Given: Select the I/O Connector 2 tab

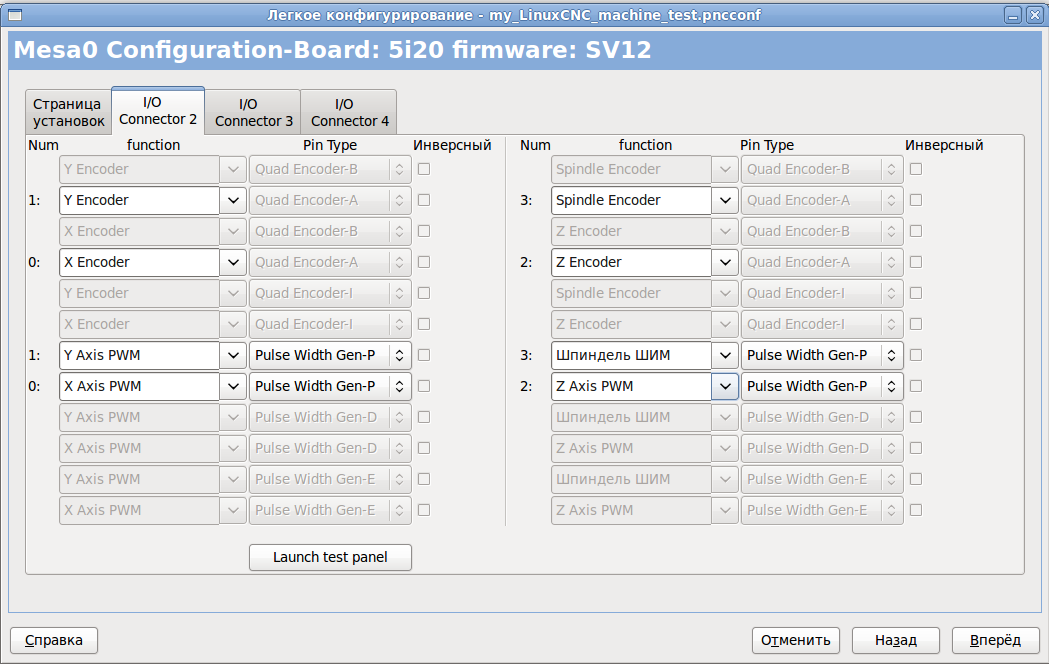Looking at the screenshot, I should point(158,110).
